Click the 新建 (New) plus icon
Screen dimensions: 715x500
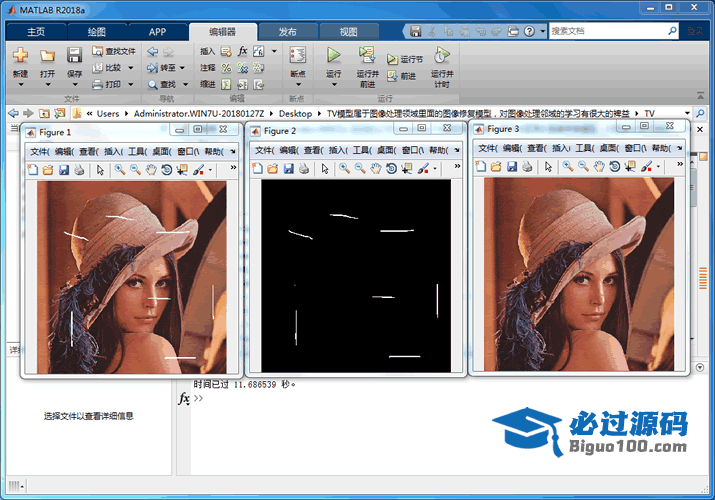coord(20,56)
